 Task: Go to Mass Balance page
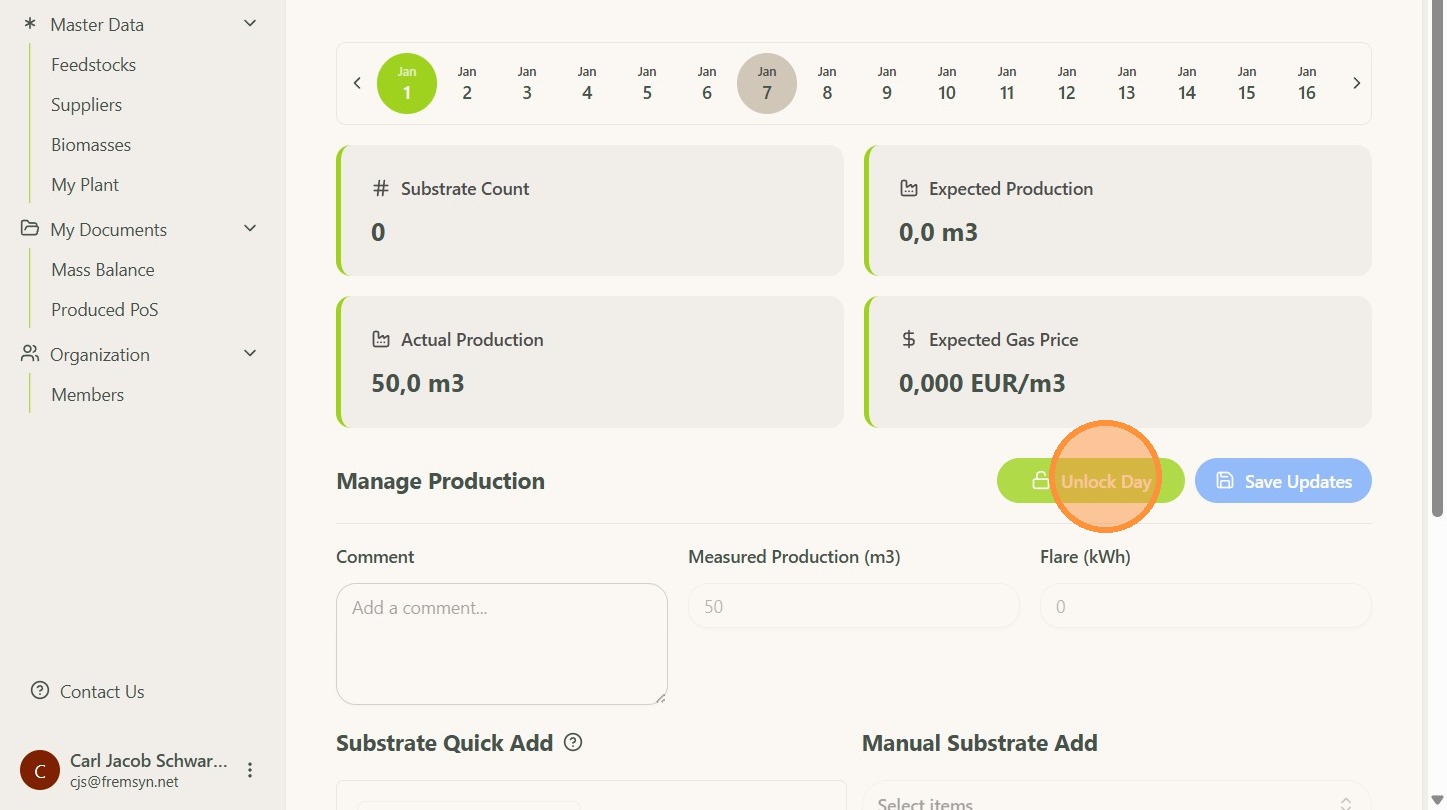tap(103, 270)
